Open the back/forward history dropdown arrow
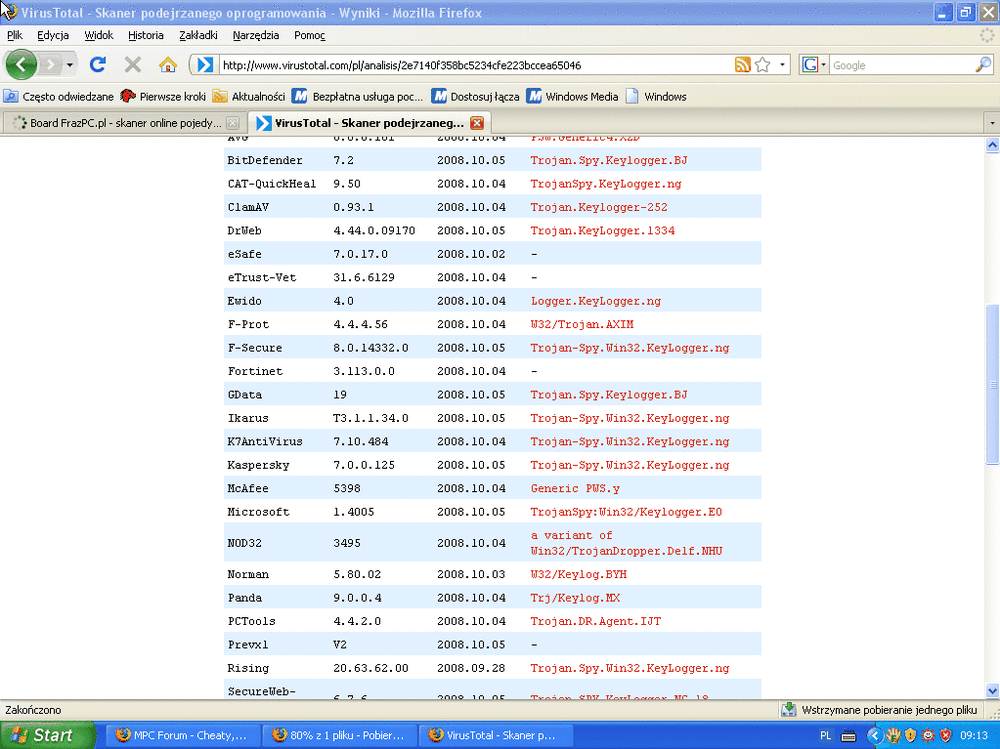Screen dimensions: 1000x749 click(70, 65)
